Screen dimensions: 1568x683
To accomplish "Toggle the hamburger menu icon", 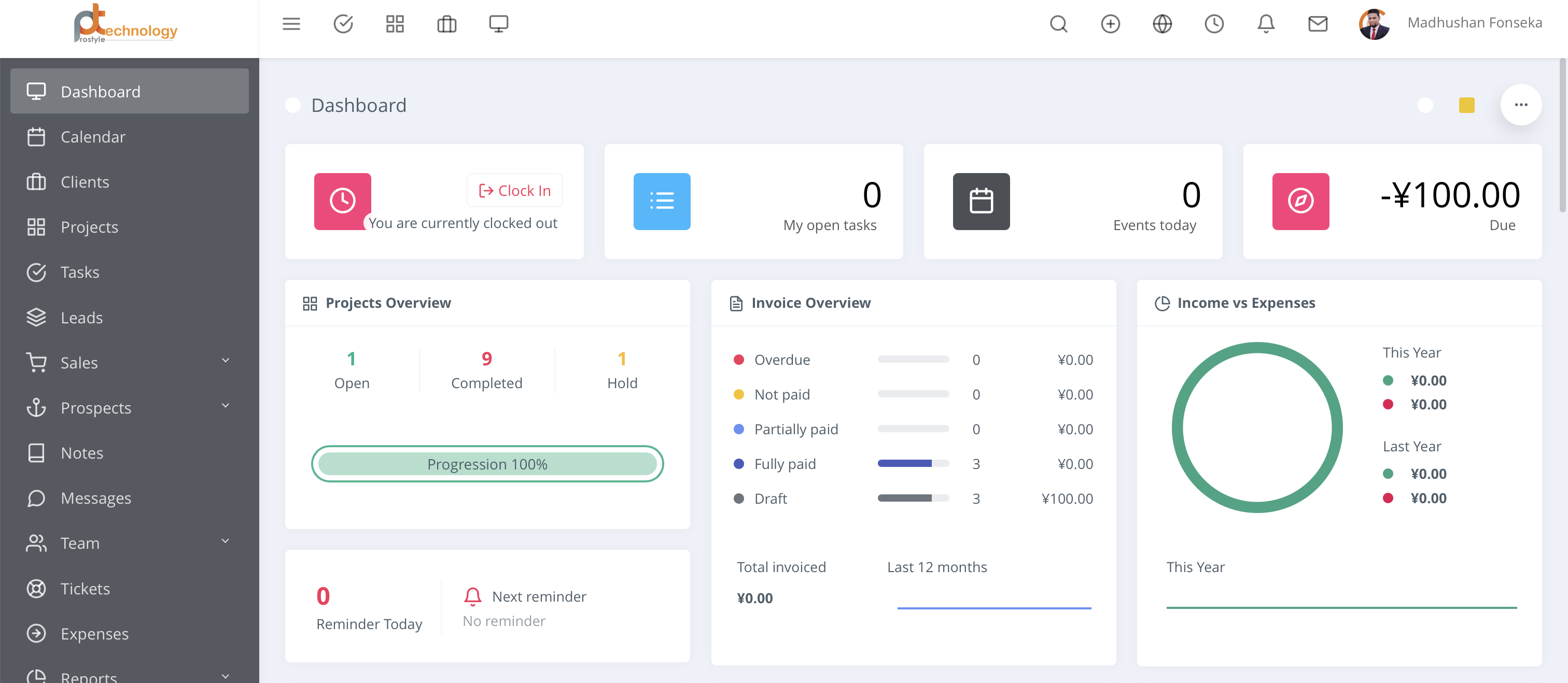I will tap(291, 24).
